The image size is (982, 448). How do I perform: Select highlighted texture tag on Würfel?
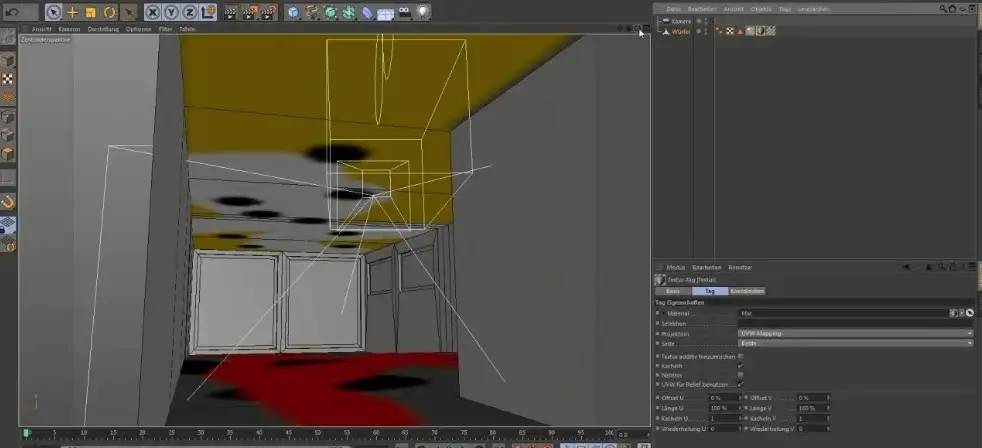click(x=760, y=31)
